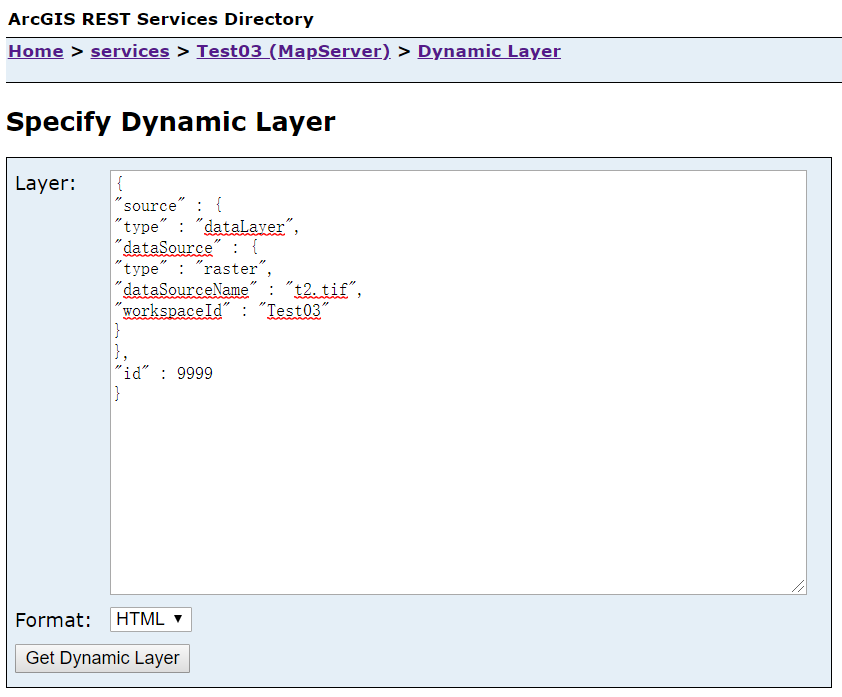Grab the text area resize handle

(798, 586)
